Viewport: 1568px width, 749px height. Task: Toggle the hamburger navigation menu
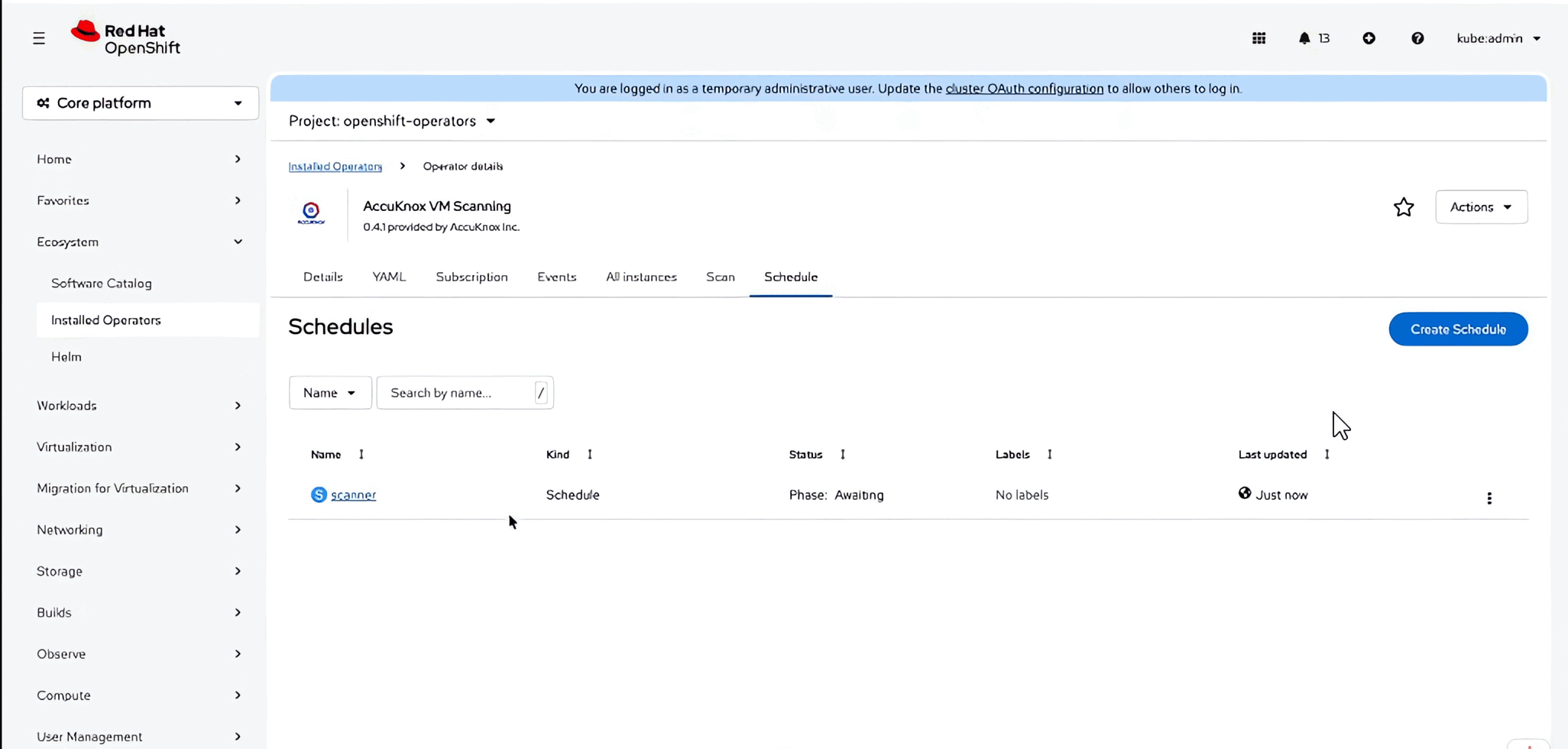pyautogui.click(x=39, y=38)
